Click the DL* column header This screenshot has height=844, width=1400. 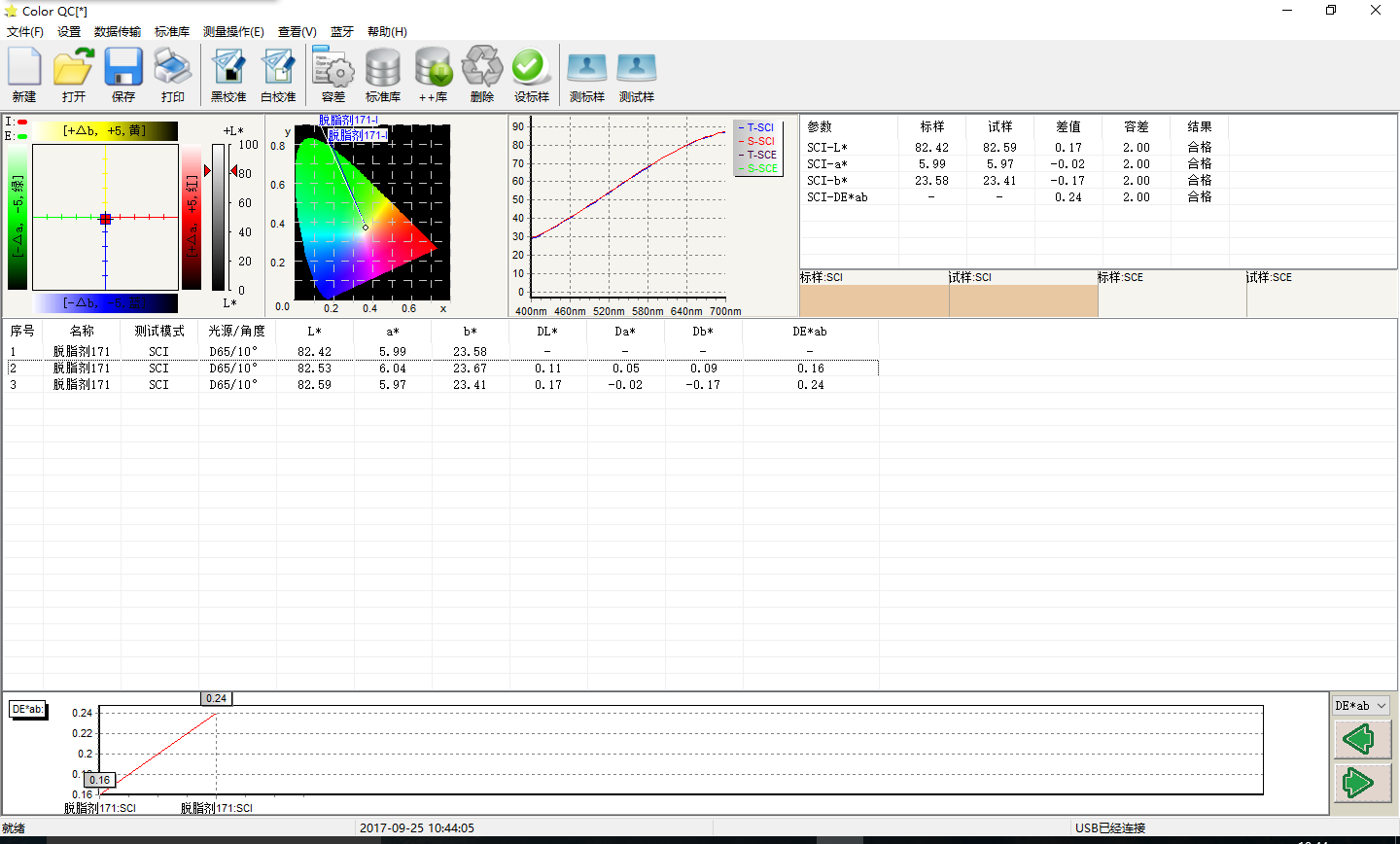click(548, 332)
